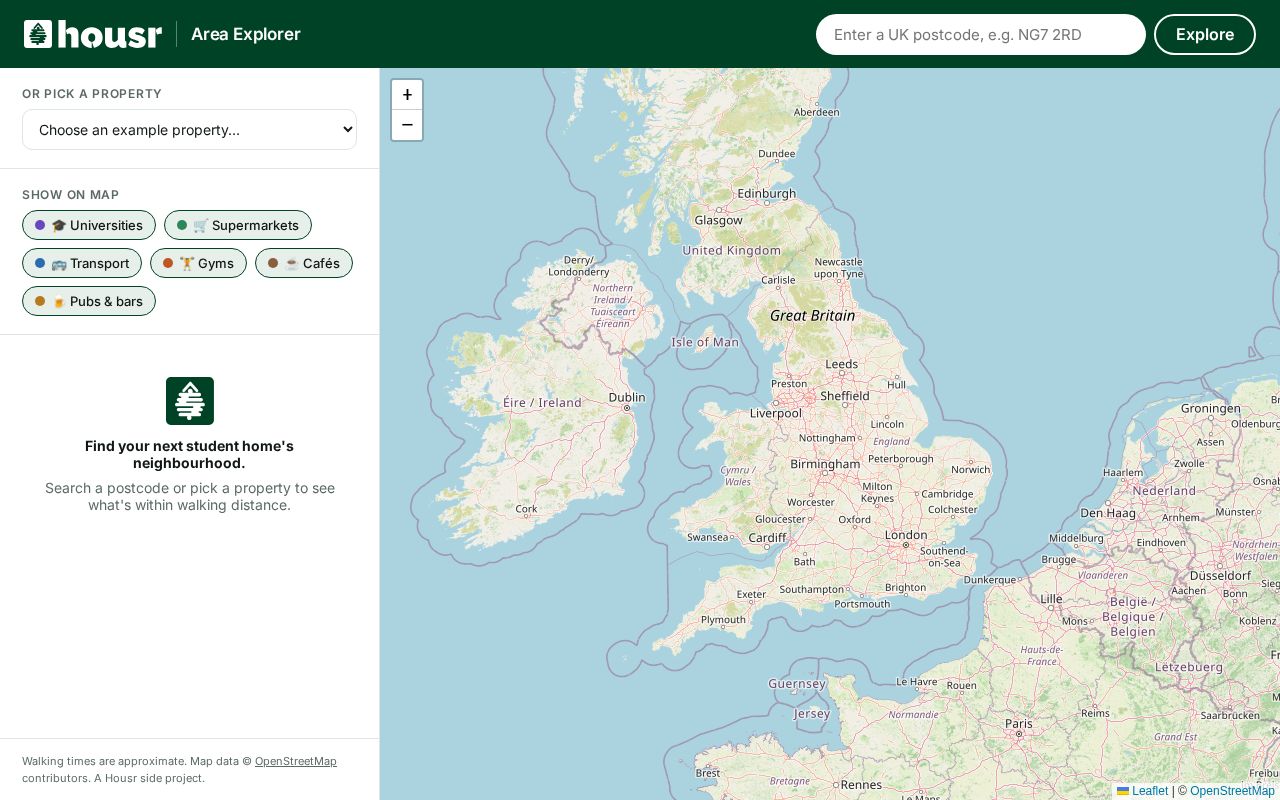Toggle Gyms filter chip
This screenshot has width=1280, height=800.
[198, 263]
